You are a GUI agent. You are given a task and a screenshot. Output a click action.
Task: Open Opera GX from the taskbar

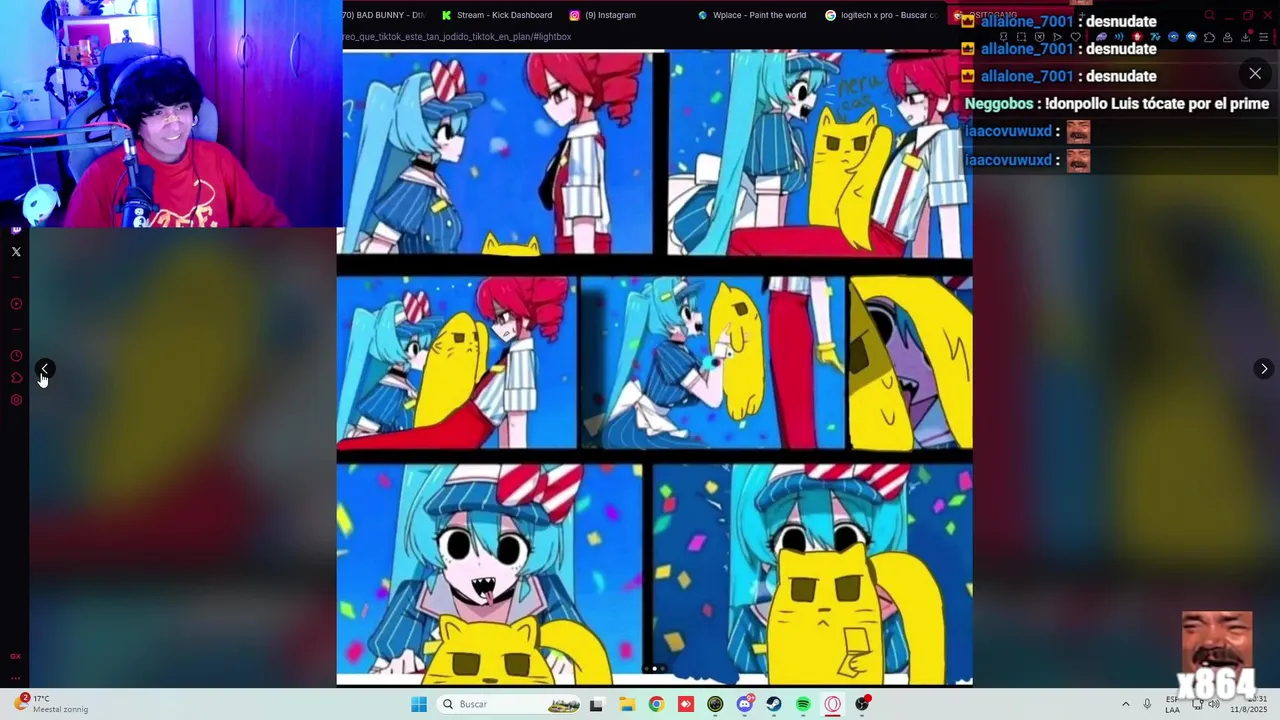click(833, 704)
